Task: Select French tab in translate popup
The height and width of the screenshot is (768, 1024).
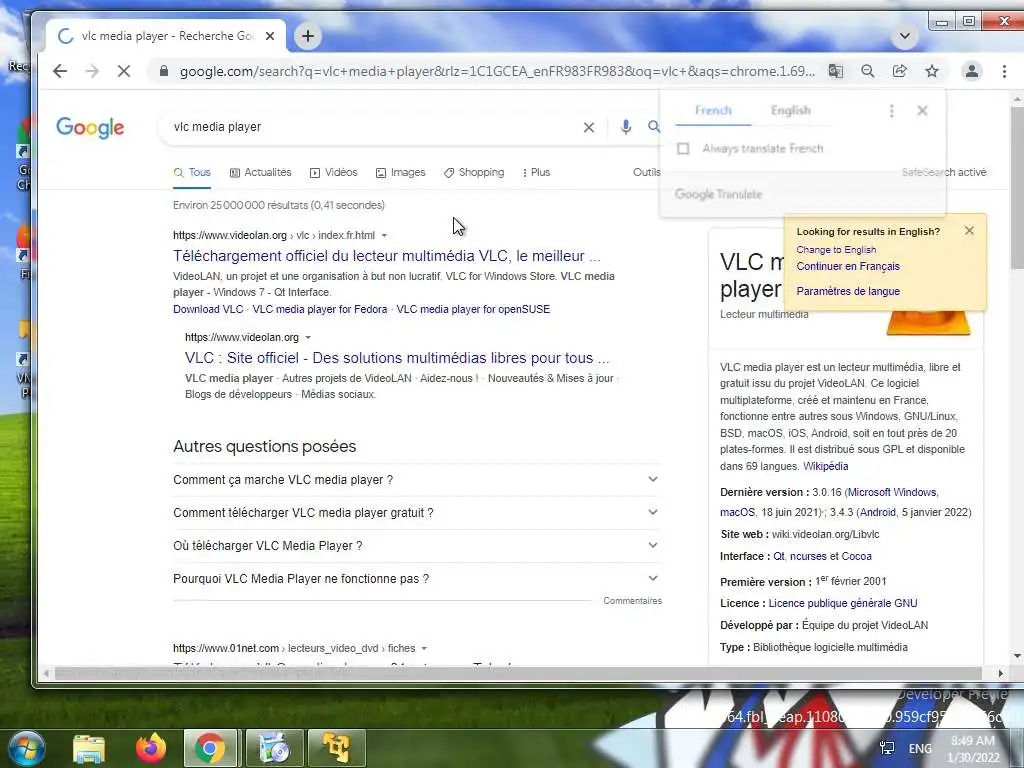Action: pos(713,110)
